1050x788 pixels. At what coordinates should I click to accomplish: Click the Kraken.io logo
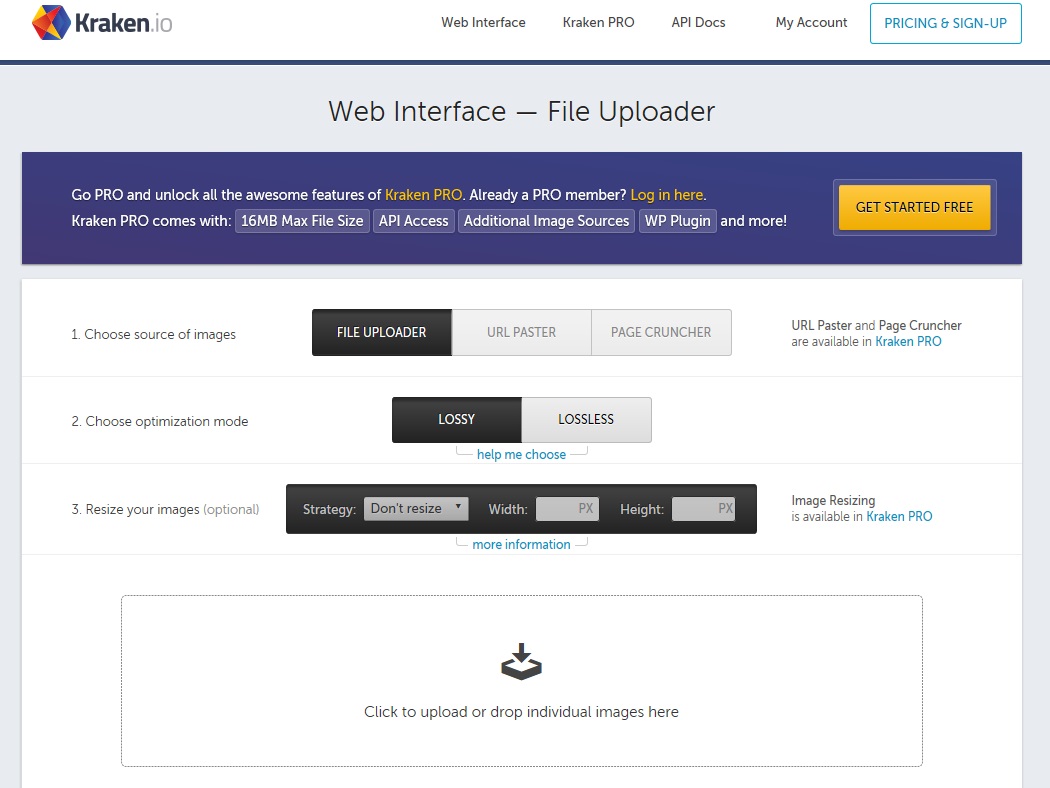click(102, 23)
